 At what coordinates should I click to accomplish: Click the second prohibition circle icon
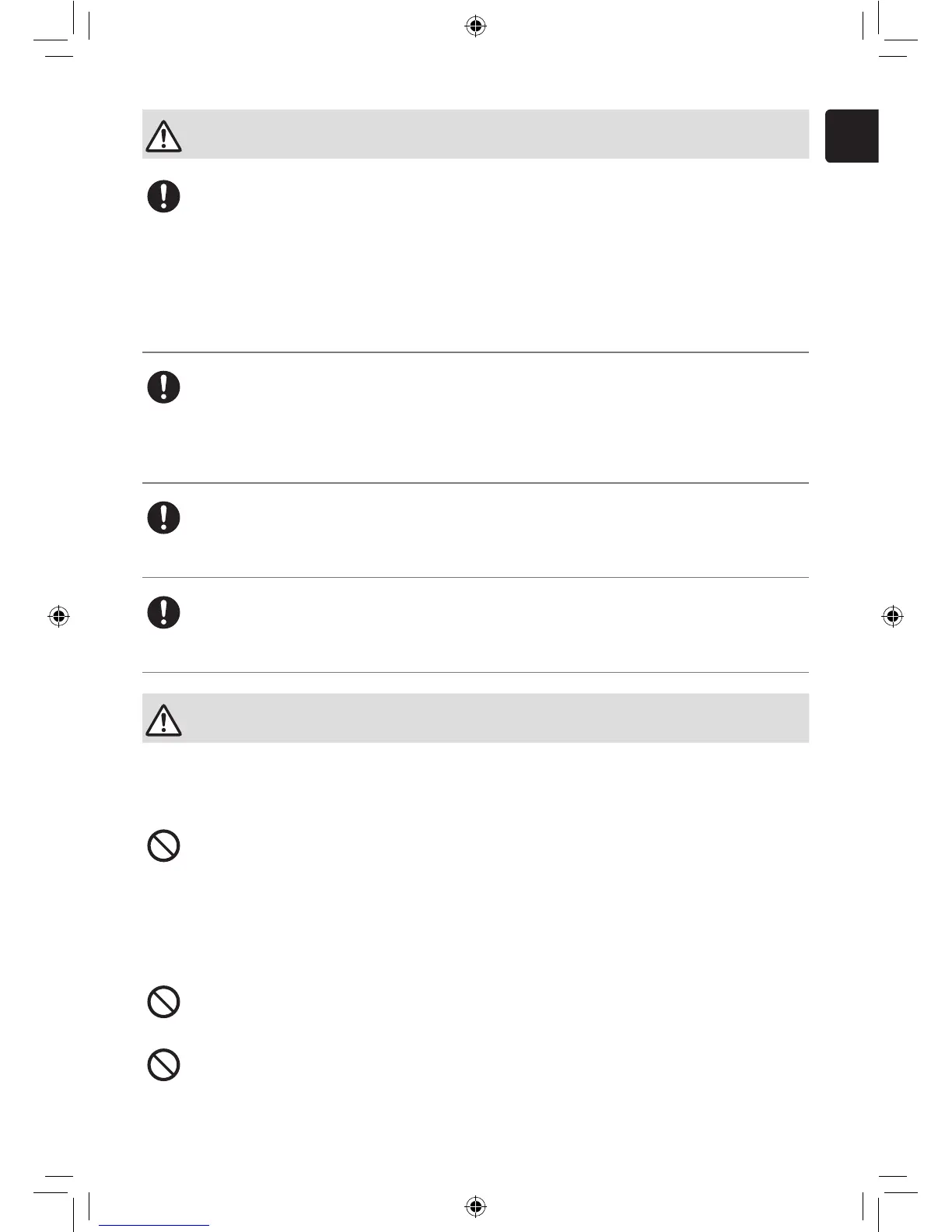point(163,1002)
